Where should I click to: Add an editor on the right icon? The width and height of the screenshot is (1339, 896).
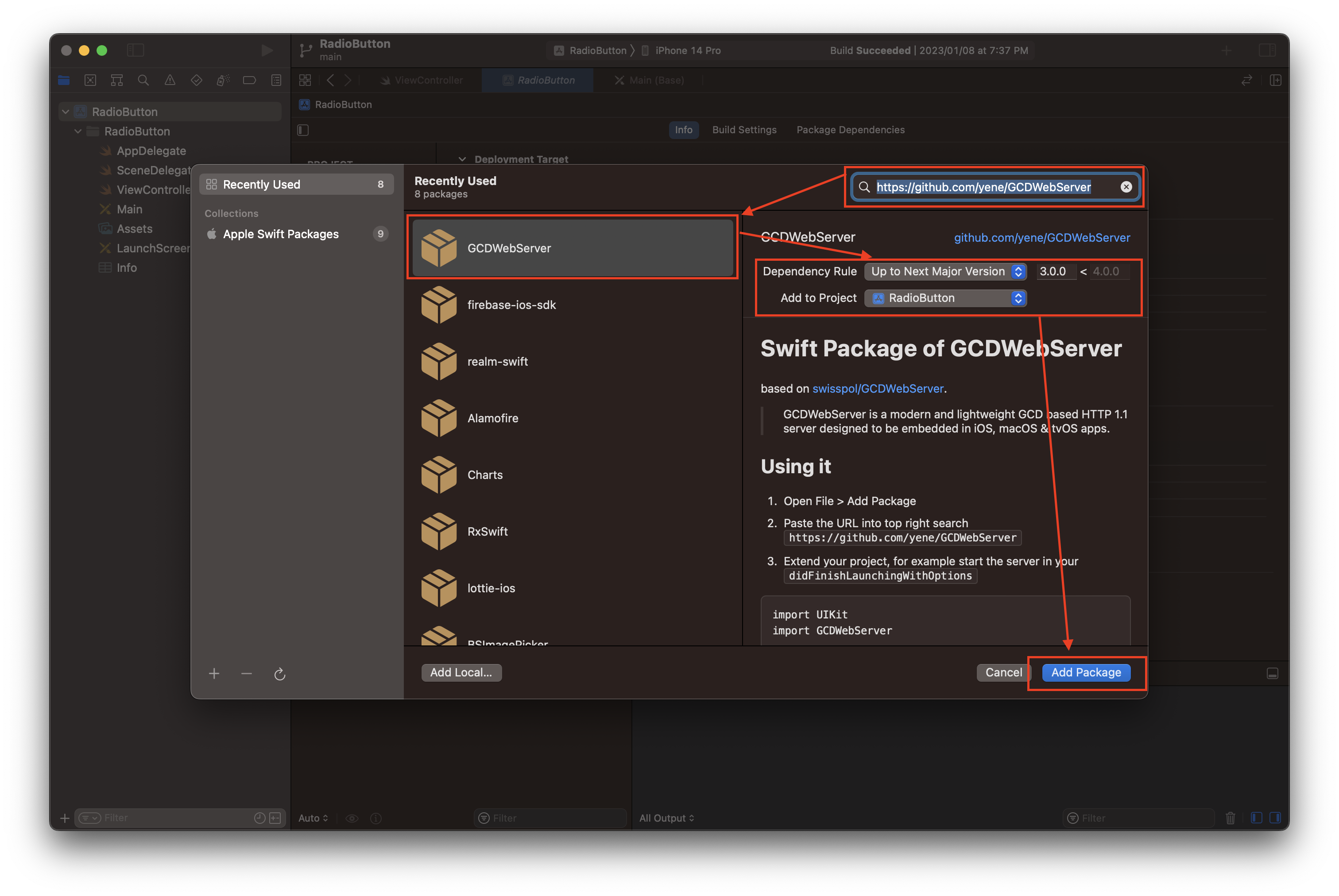tap(1276, 80)
